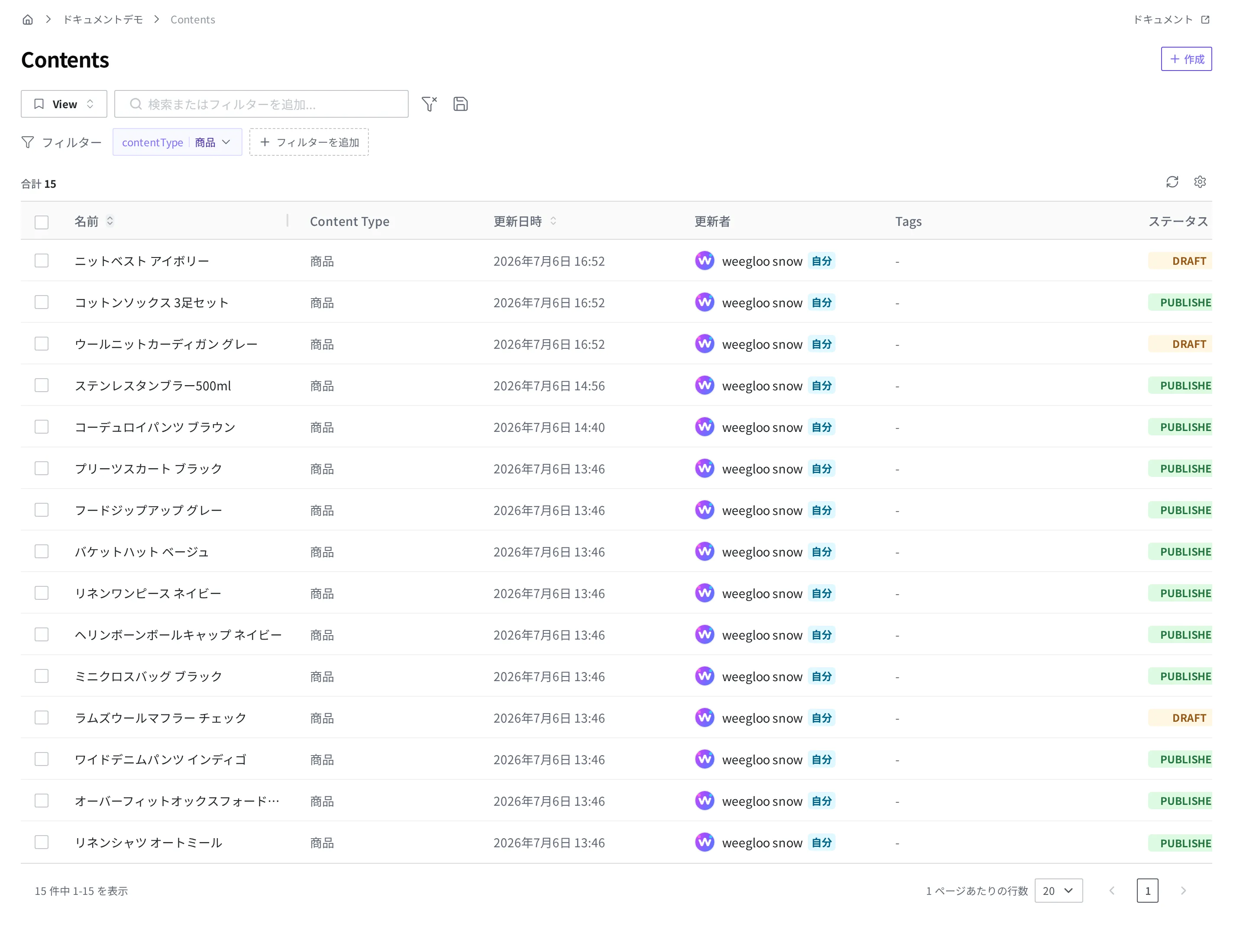Check the コットンソックス 3足セット row checkbox
The height and width of the screenshot is (952, 1233).
(x=41, y=302)
